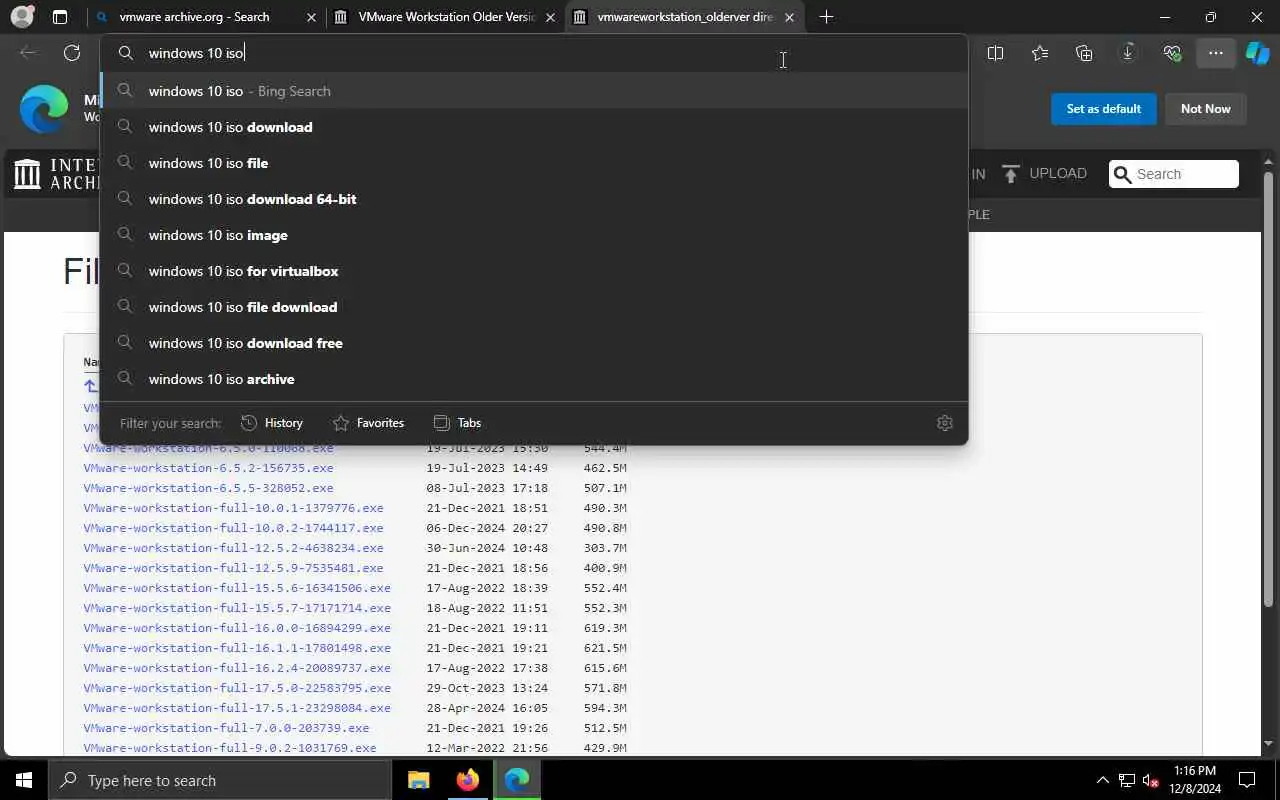Open VMware-workstation-6.5.2-156735.exe link
This screenshot has width=1280, height=800.
[x=208, y=468]
